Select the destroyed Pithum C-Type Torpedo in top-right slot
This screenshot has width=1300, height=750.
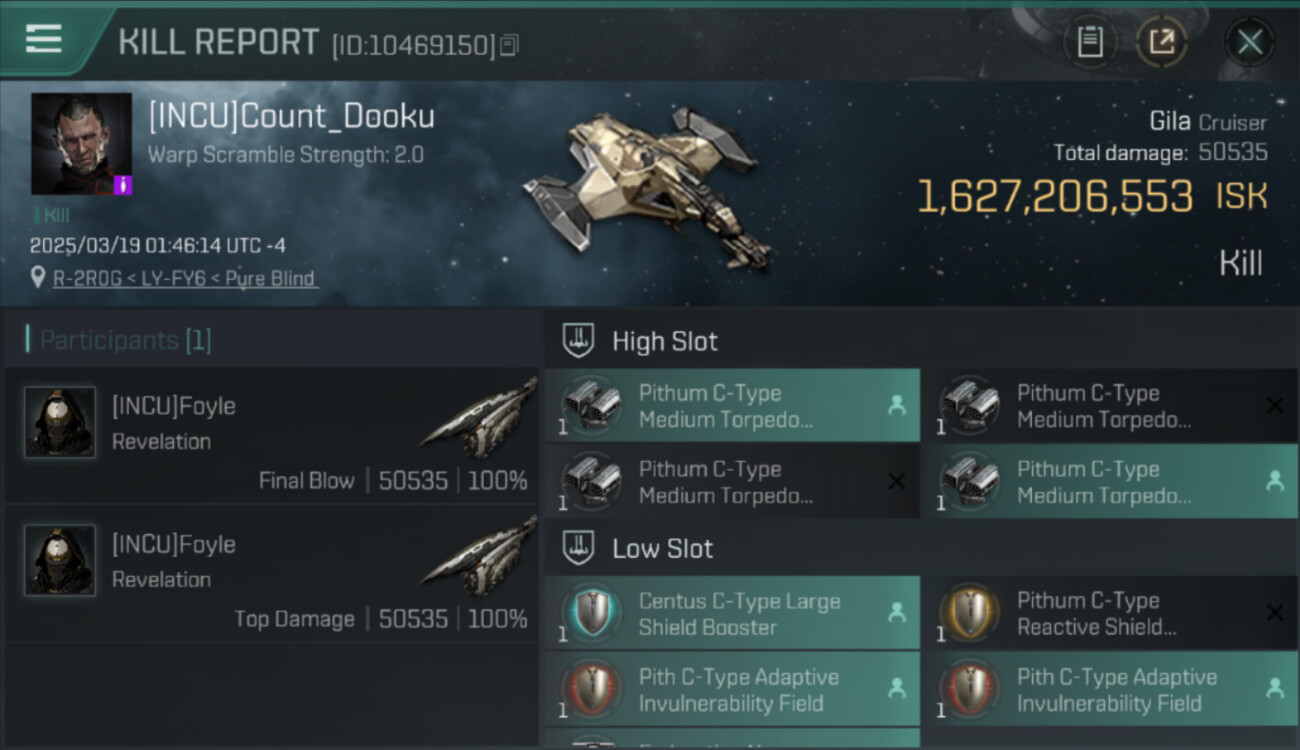coord(1110,406)
